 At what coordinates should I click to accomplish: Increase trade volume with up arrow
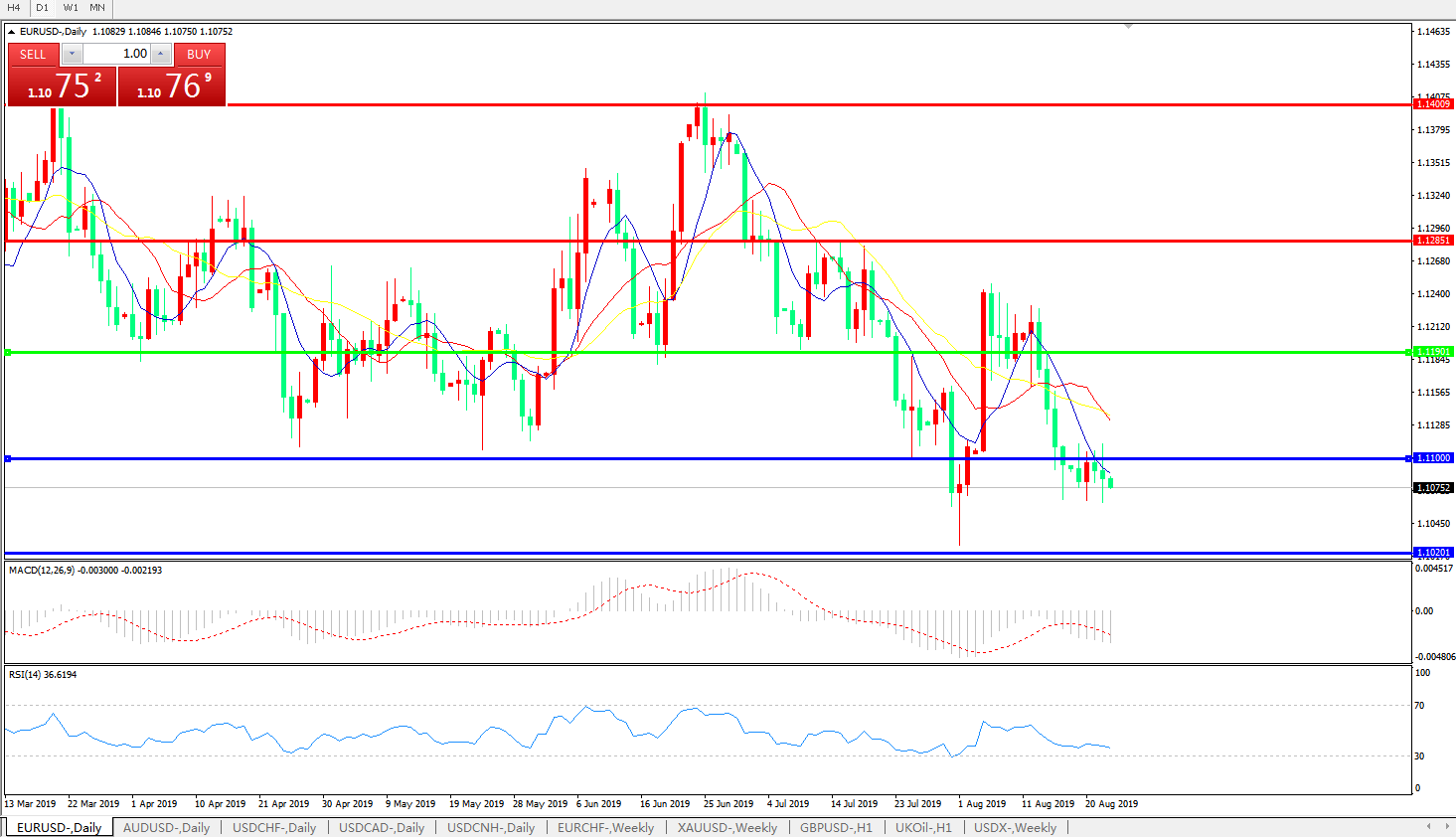click(161, 55)
